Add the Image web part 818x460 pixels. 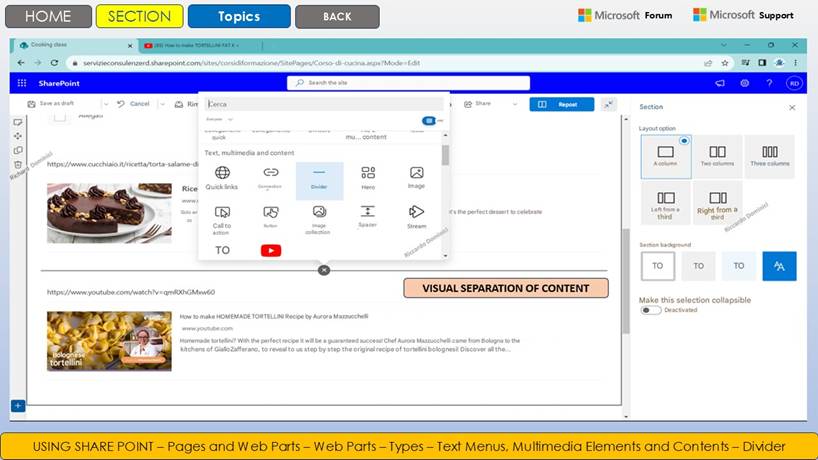[x=416, y=177]
